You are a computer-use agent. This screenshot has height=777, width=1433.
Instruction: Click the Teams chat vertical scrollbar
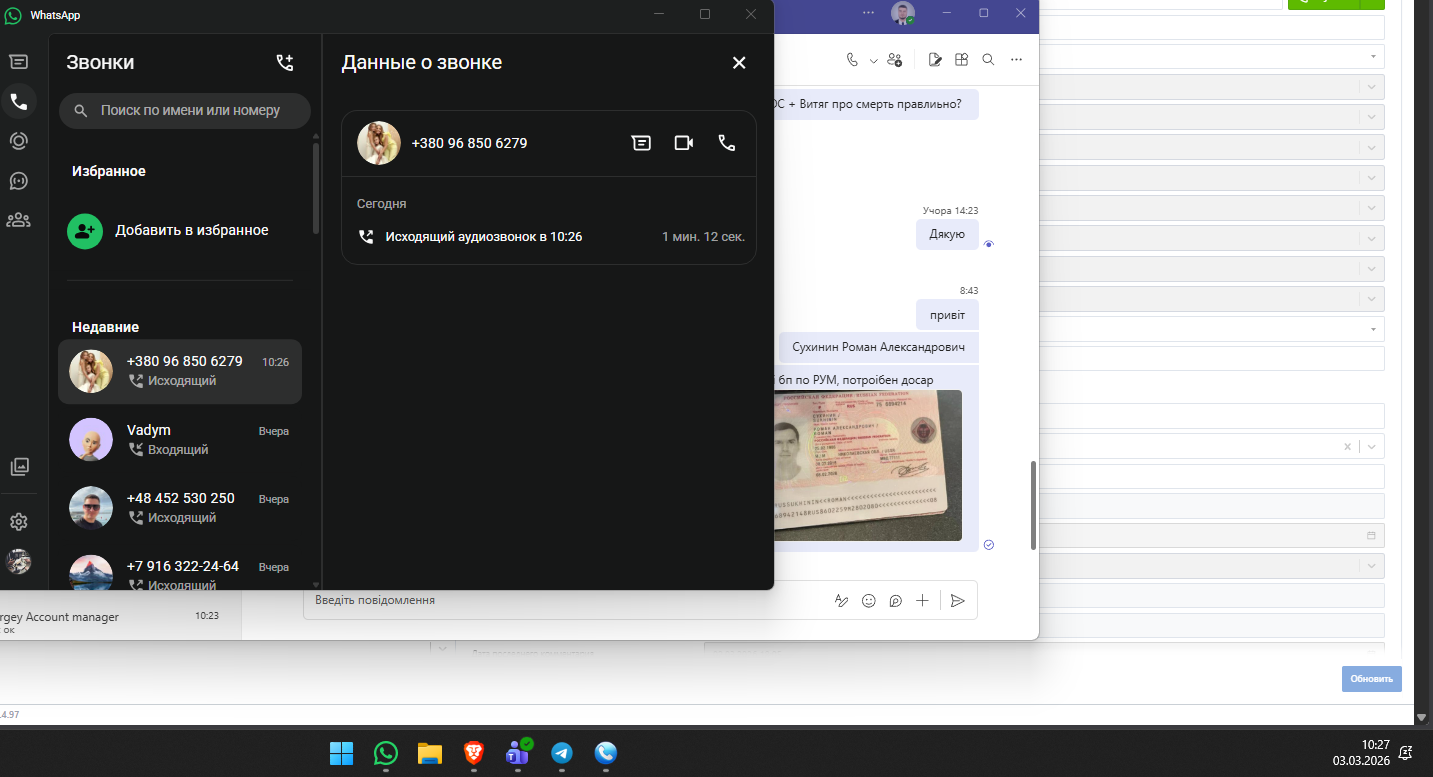point(1033,505)
